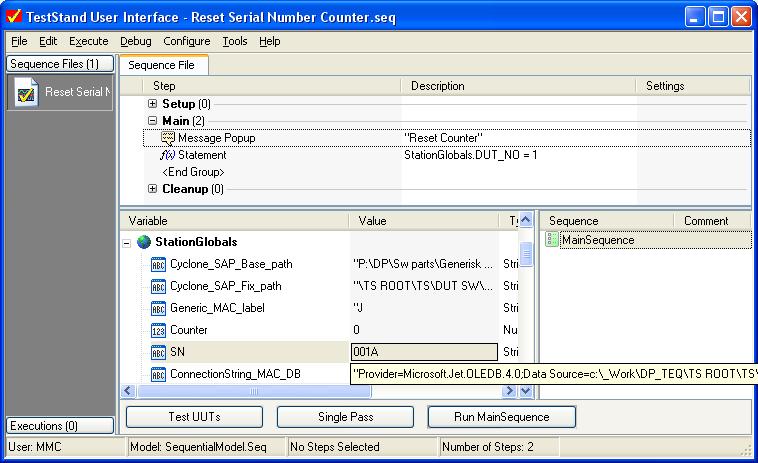
Task: Open the Edit menu
Action: coord(48,42)
